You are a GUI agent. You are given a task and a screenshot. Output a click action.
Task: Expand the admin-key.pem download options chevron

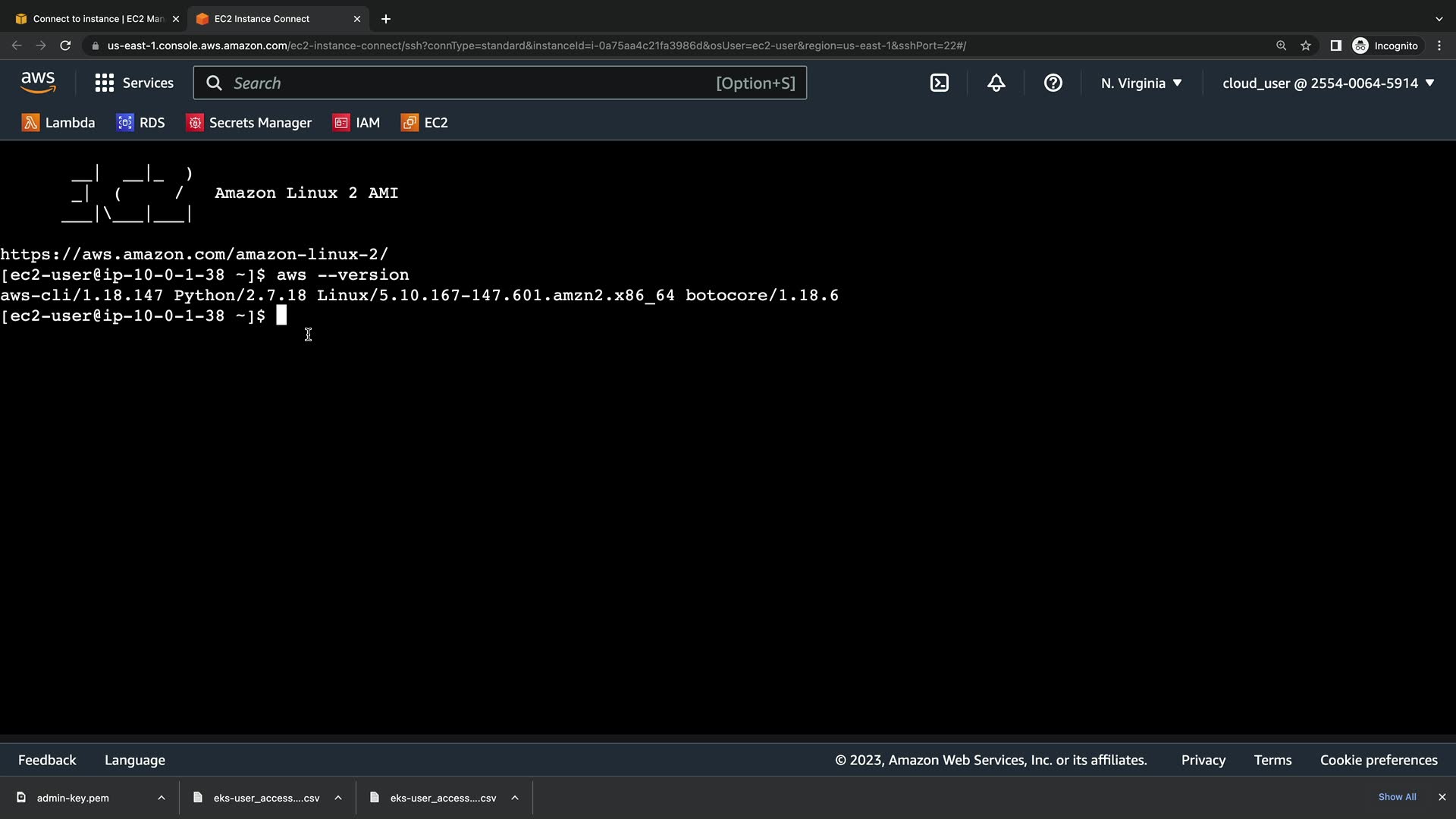(x=162, y=798)
